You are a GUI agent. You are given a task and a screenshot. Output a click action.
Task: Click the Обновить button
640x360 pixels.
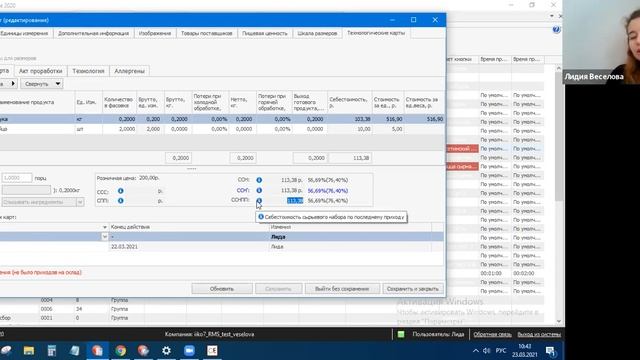click(222, 289)
